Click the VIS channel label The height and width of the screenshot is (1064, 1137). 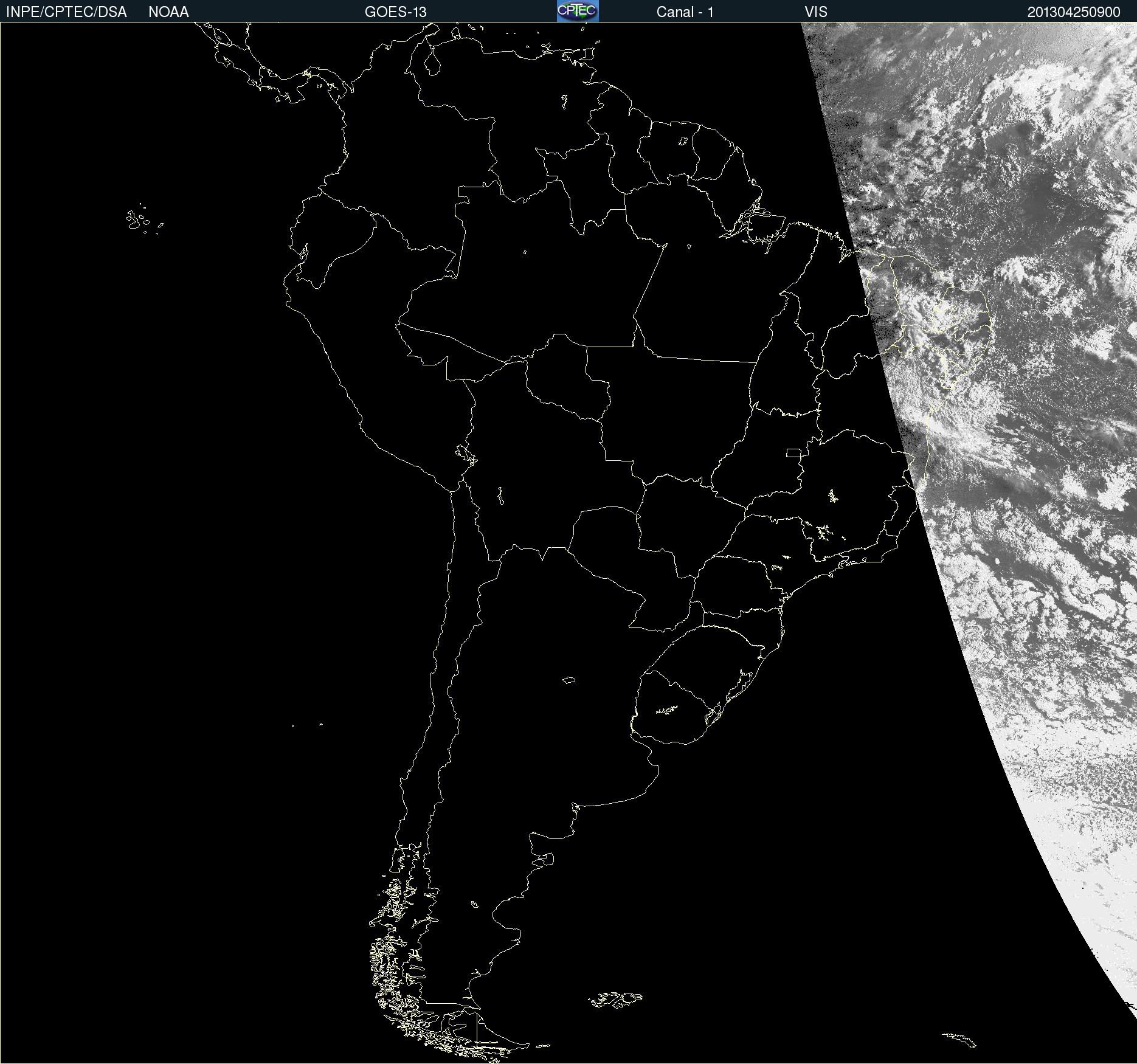pyautogui.click(x=816, y=12)
